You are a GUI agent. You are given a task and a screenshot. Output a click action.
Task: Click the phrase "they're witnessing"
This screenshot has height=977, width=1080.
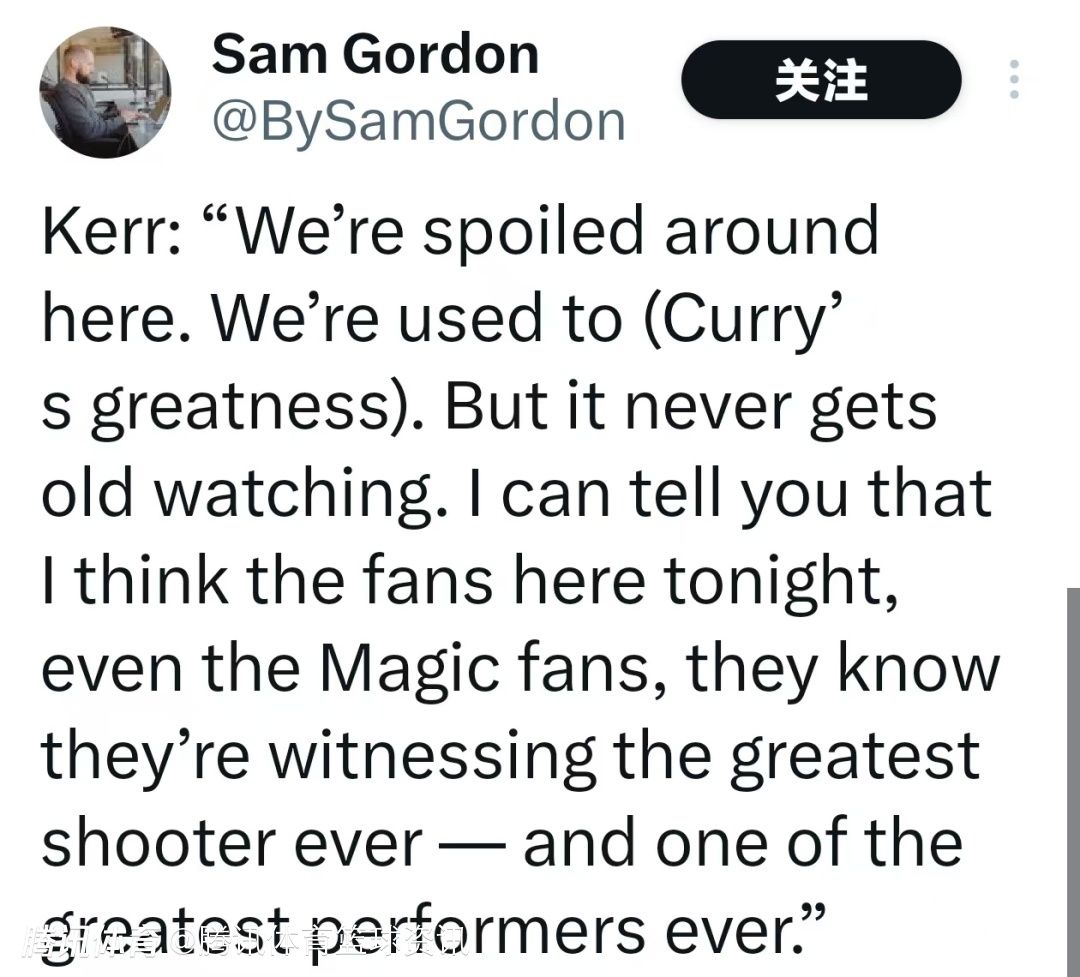coord(318,756)
